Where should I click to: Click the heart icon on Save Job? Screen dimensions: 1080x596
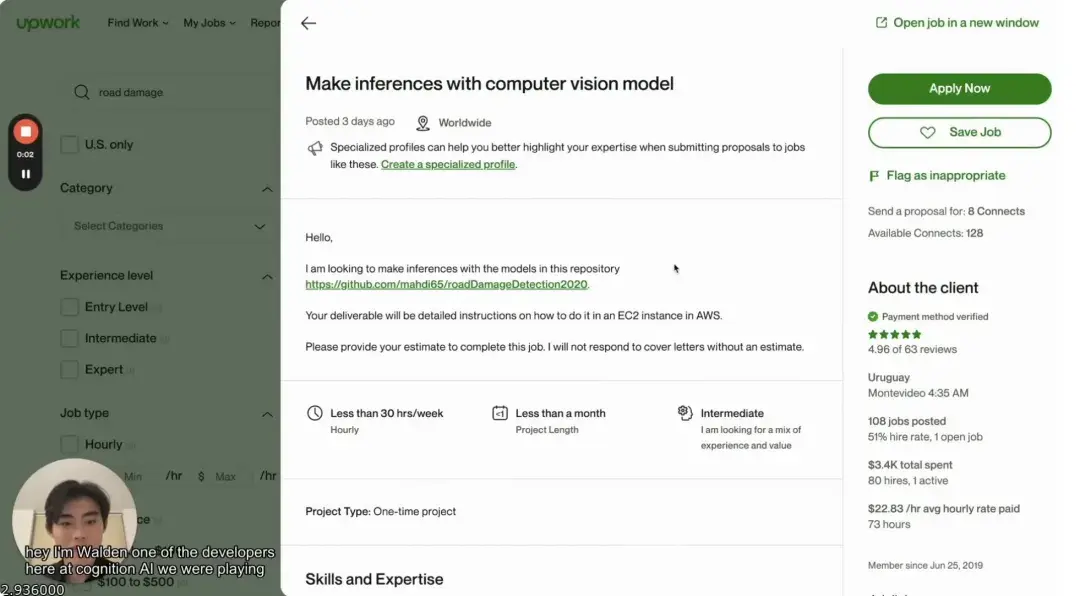(x=928, y=132)
